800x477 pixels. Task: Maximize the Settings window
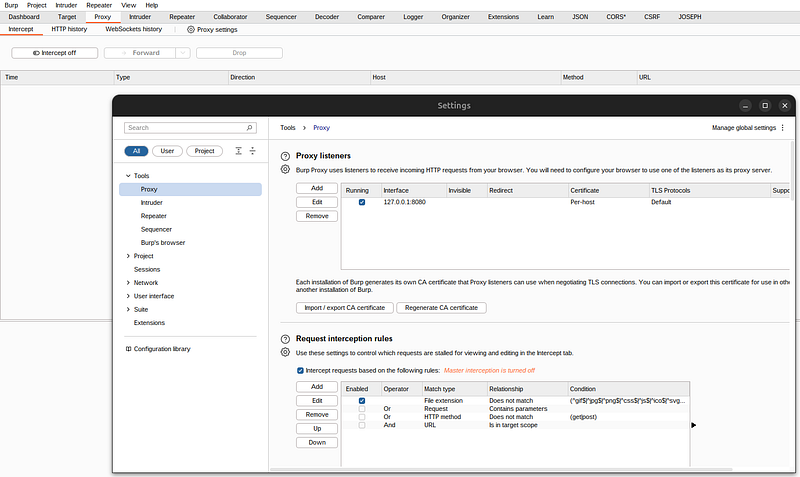[765, 106]
